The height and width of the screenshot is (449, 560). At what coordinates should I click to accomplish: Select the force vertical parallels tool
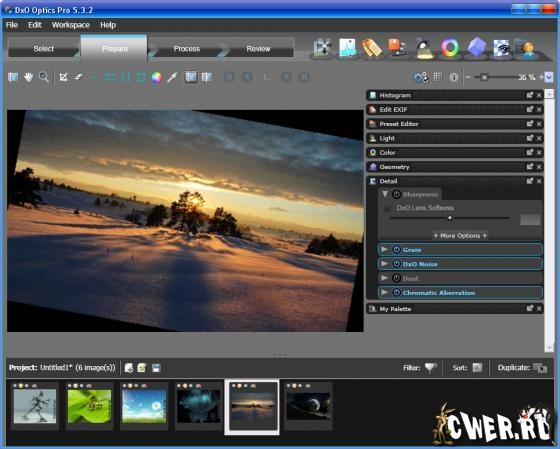(126, 77)
